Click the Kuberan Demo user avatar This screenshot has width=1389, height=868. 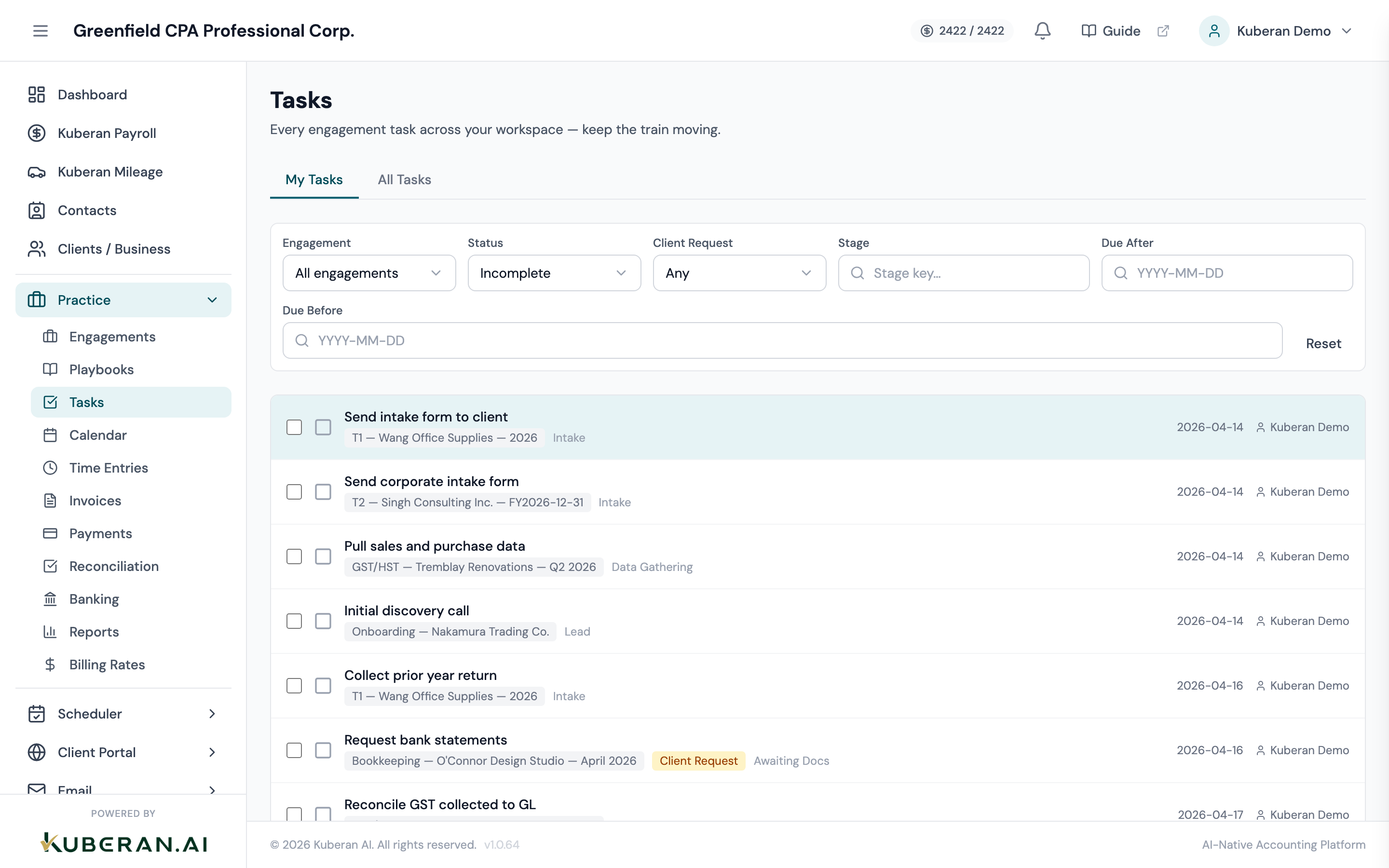pyautogui.click(x=1214, y=31)
